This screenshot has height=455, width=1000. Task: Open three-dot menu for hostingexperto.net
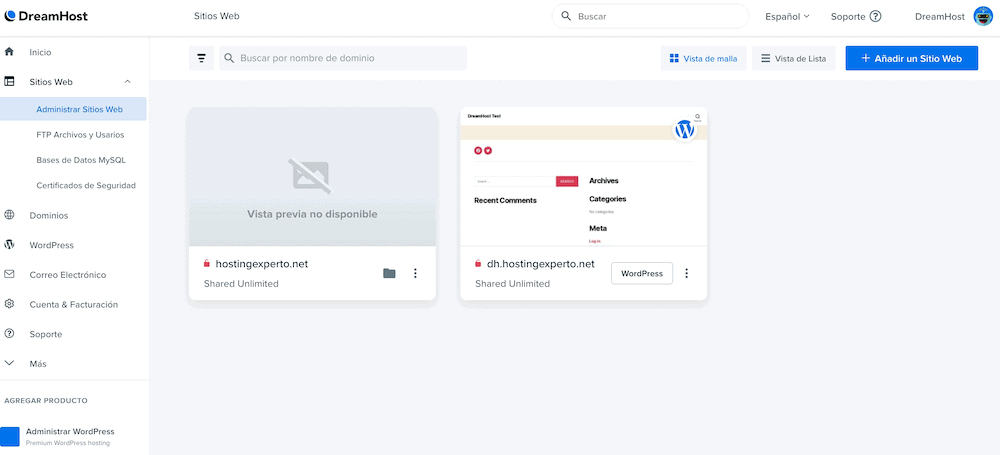click(x=415, y=273)
